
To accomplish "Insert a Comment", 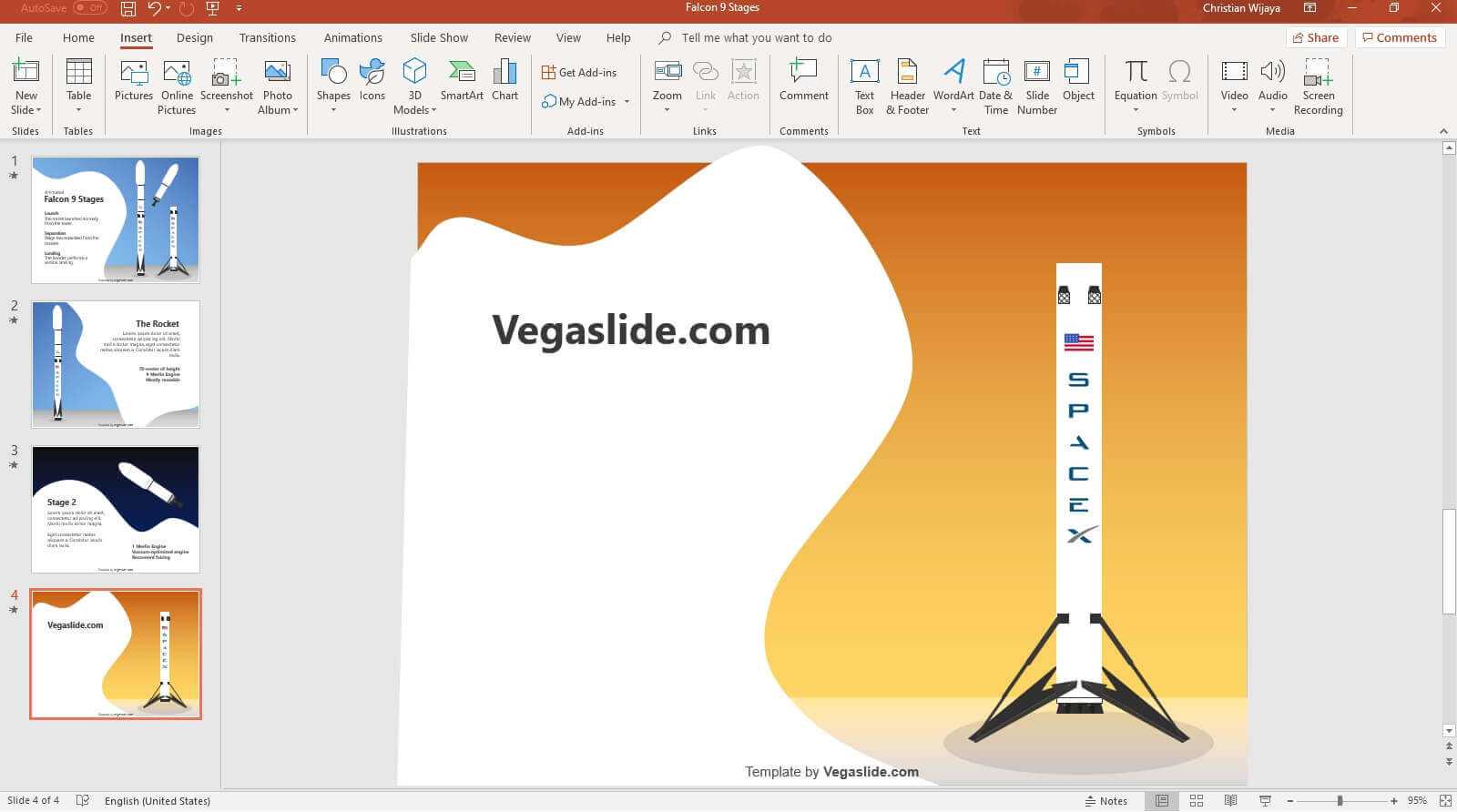I will point(803,80).
